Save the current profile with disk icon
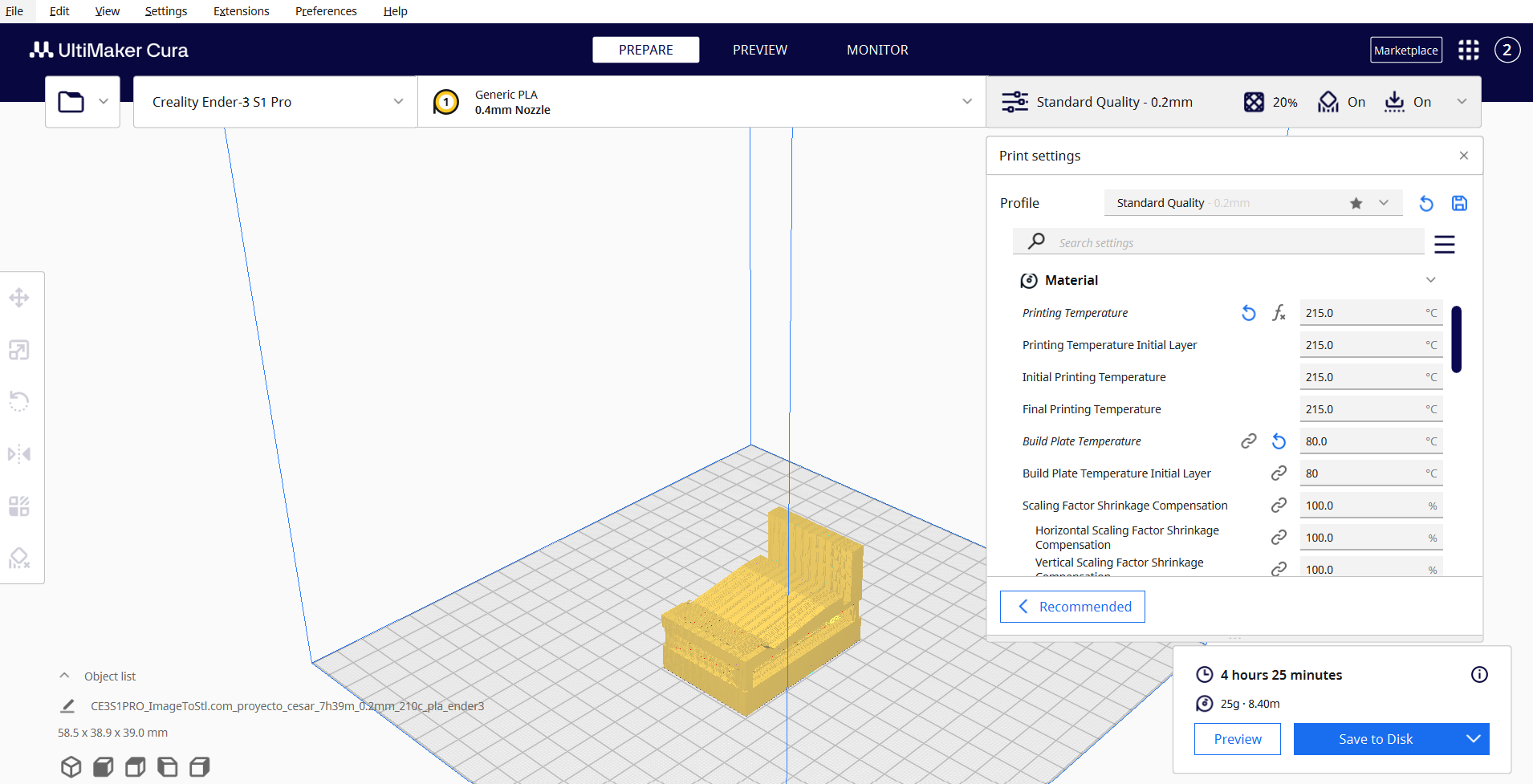The image size is (1533, 784). pos(1460,203)
